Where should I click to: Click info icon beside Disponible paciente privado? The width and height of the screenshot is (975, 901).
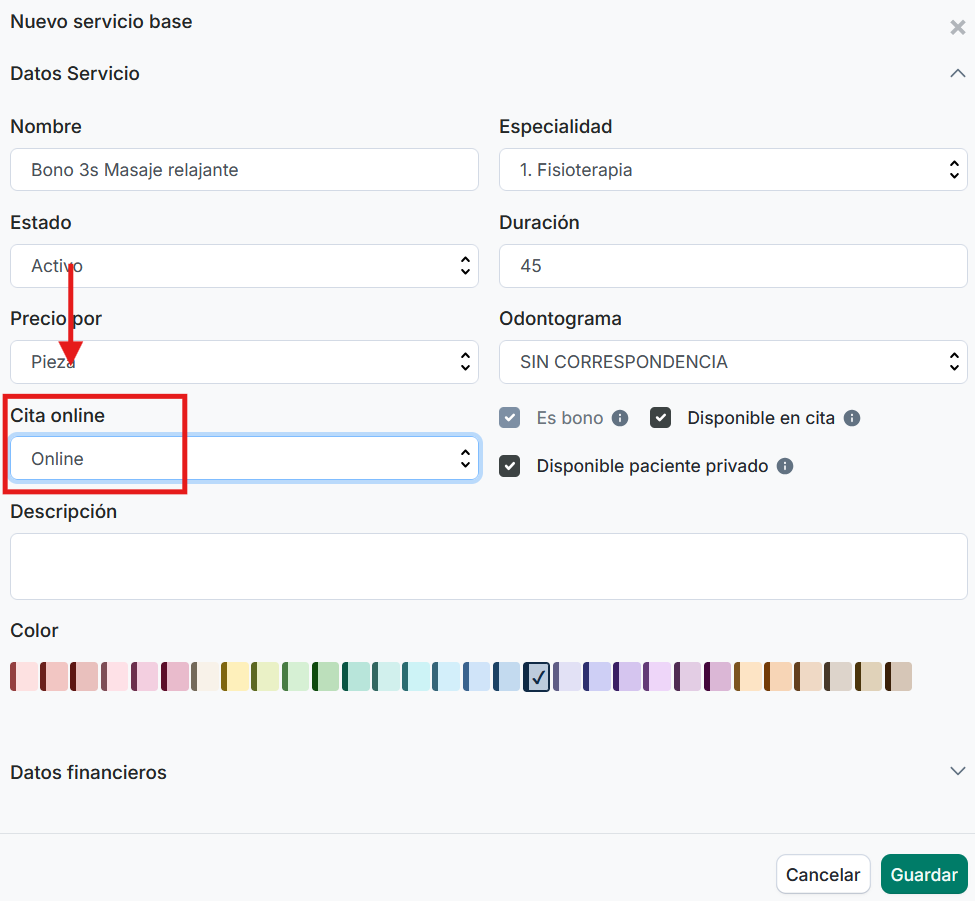(x=785, y=466)
